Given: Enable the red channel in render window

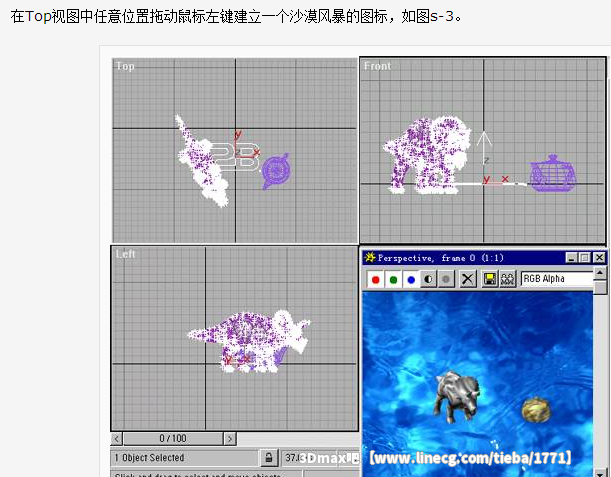Looking at the screenshot, I should click(x=375, y=279).
